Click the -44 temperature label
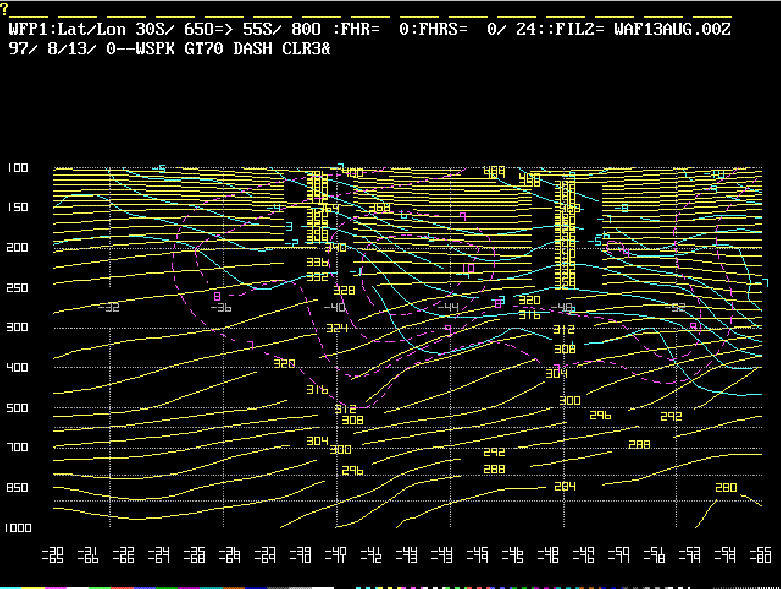Screen dimensions: 781x589 (x=448, y=307)
